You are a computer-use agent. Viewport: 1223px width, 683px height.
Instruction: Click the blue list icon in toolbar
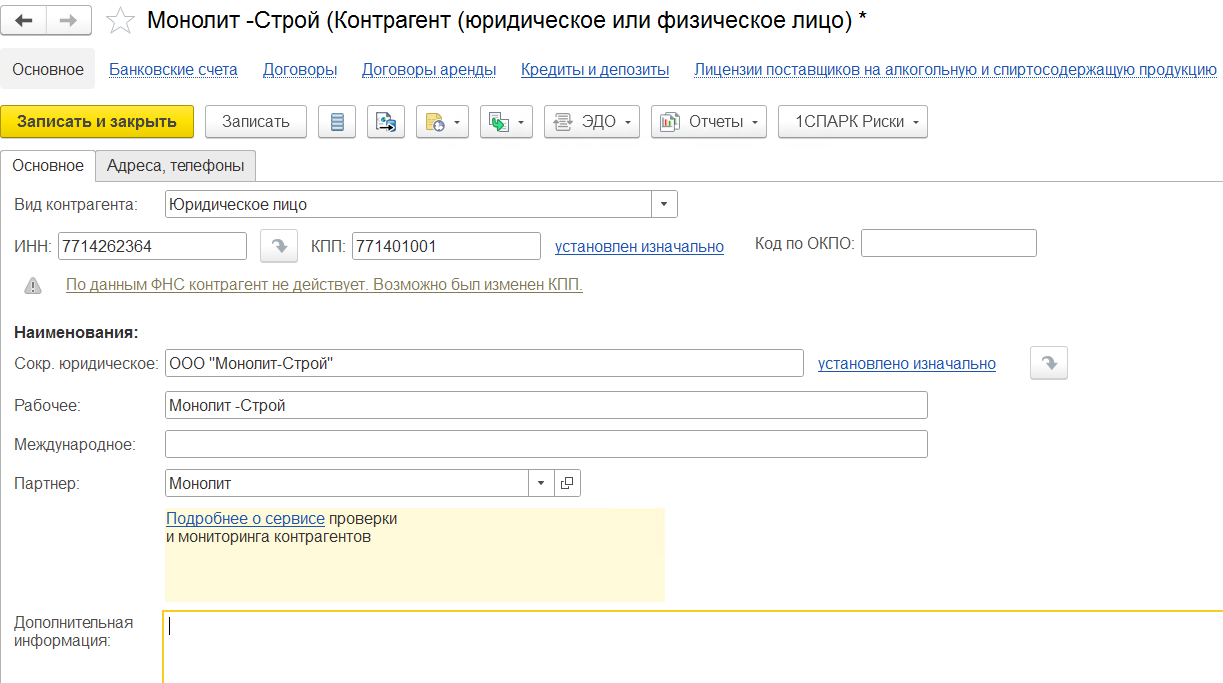click(x=337, y=122)
